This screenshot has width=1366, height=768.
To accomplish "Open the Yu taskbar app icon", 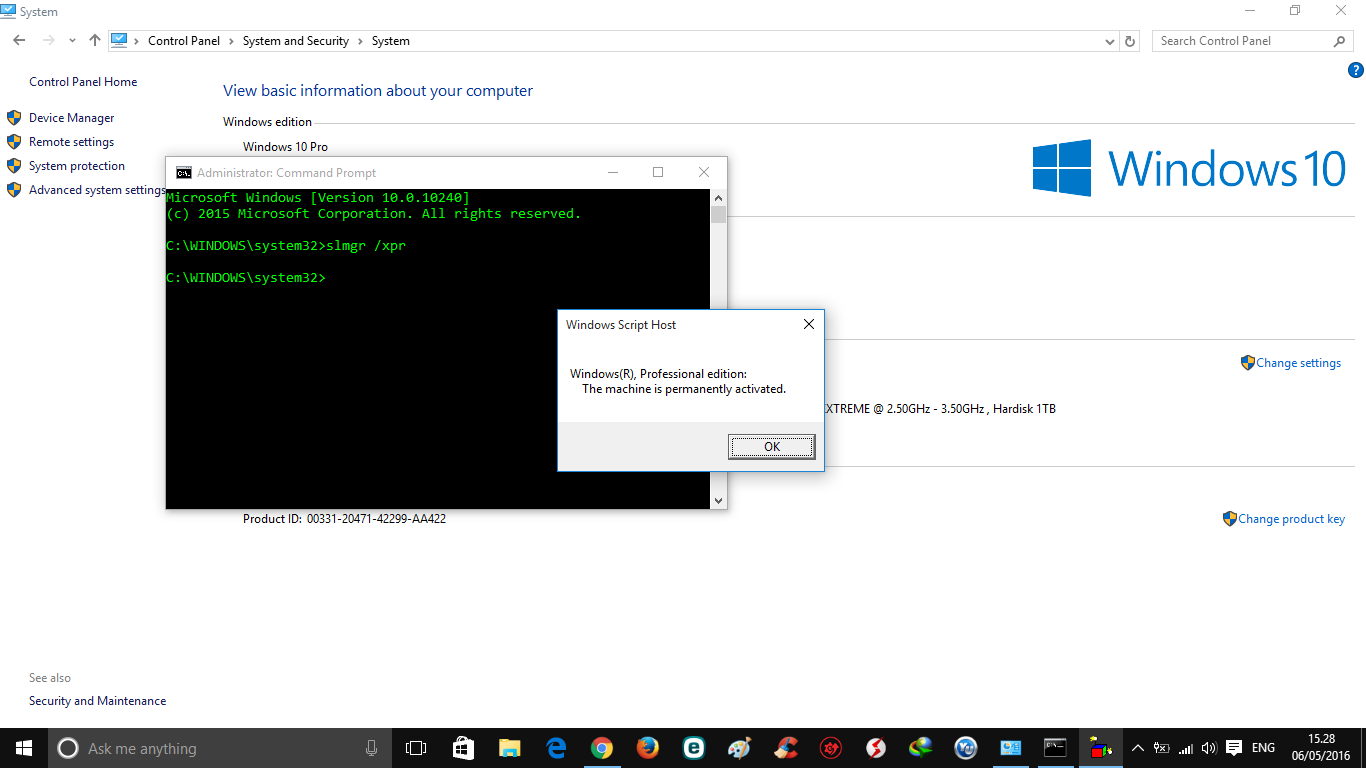I will 966,748.
